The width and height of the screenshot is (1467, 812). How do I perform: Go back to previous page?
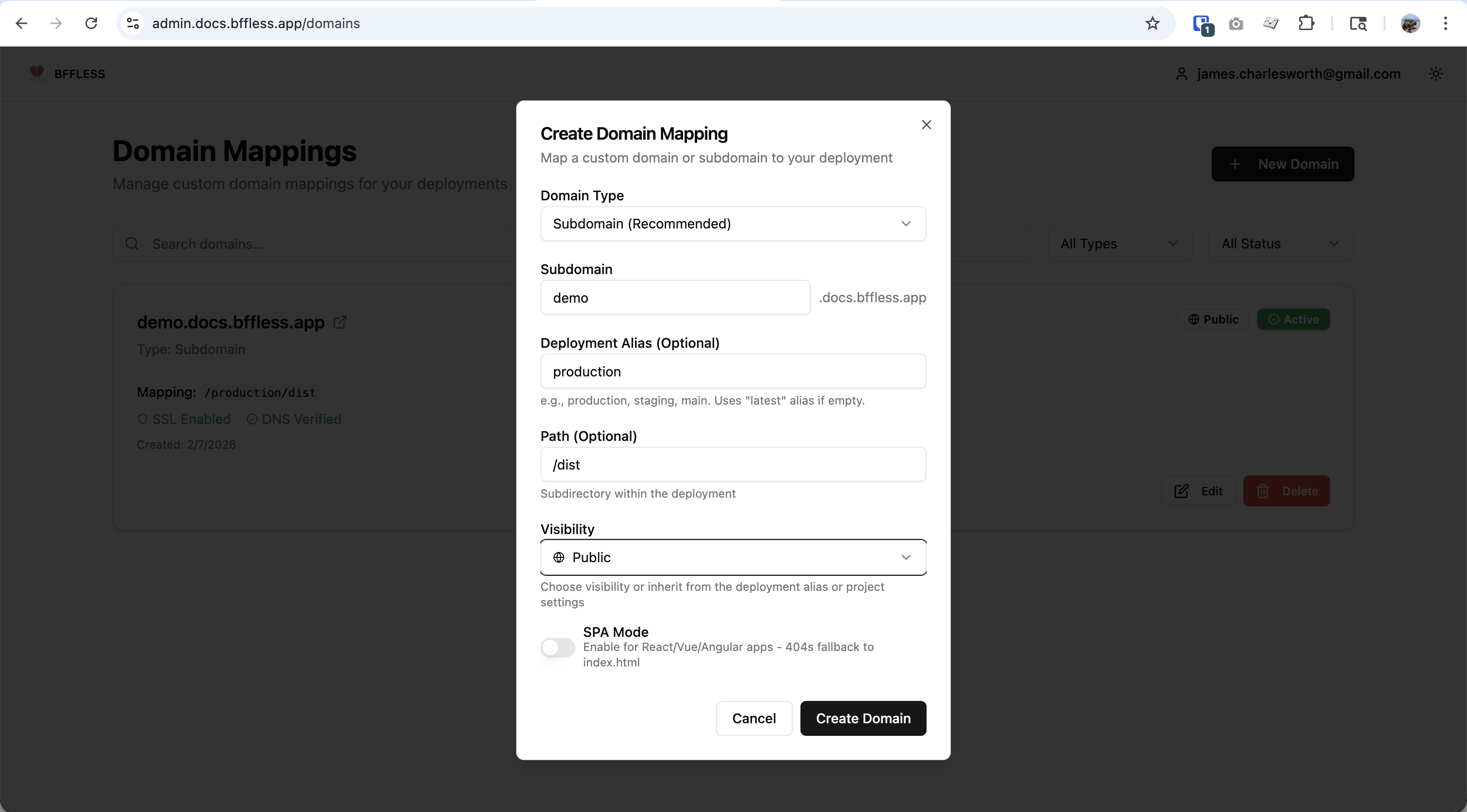[22, 23]
